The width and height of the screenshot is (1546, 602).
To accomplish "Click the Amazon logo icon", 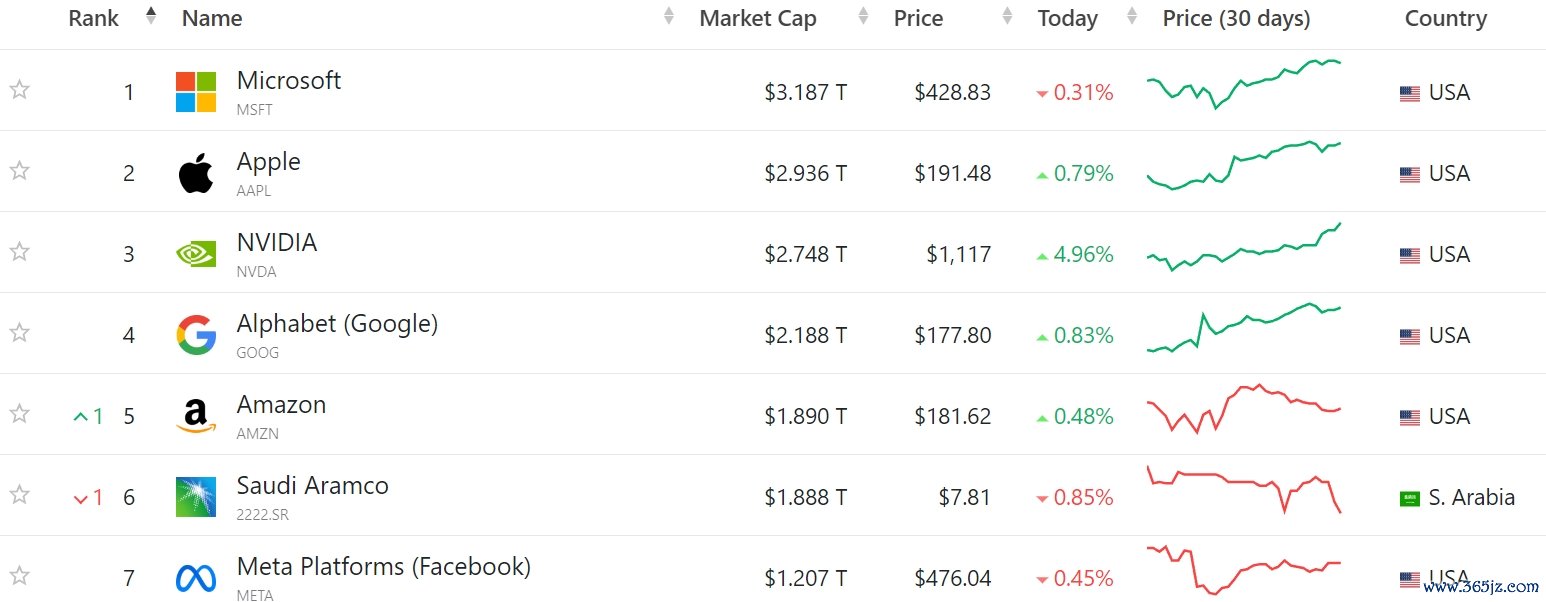I will click(196, 416).
